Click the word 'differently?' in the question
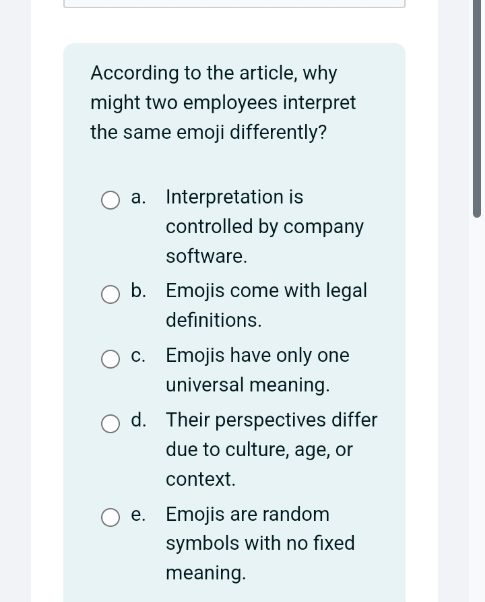 point(278,132)
